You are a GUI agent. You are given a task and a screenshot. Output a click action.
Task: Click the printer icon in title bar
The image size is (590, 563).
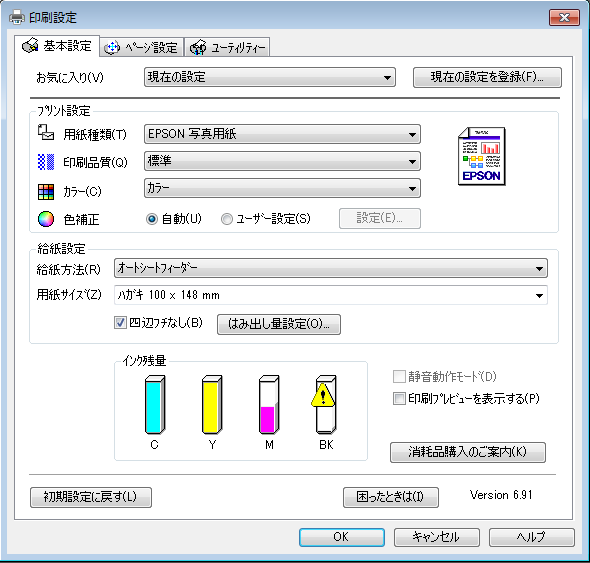[x=17, y=17]
